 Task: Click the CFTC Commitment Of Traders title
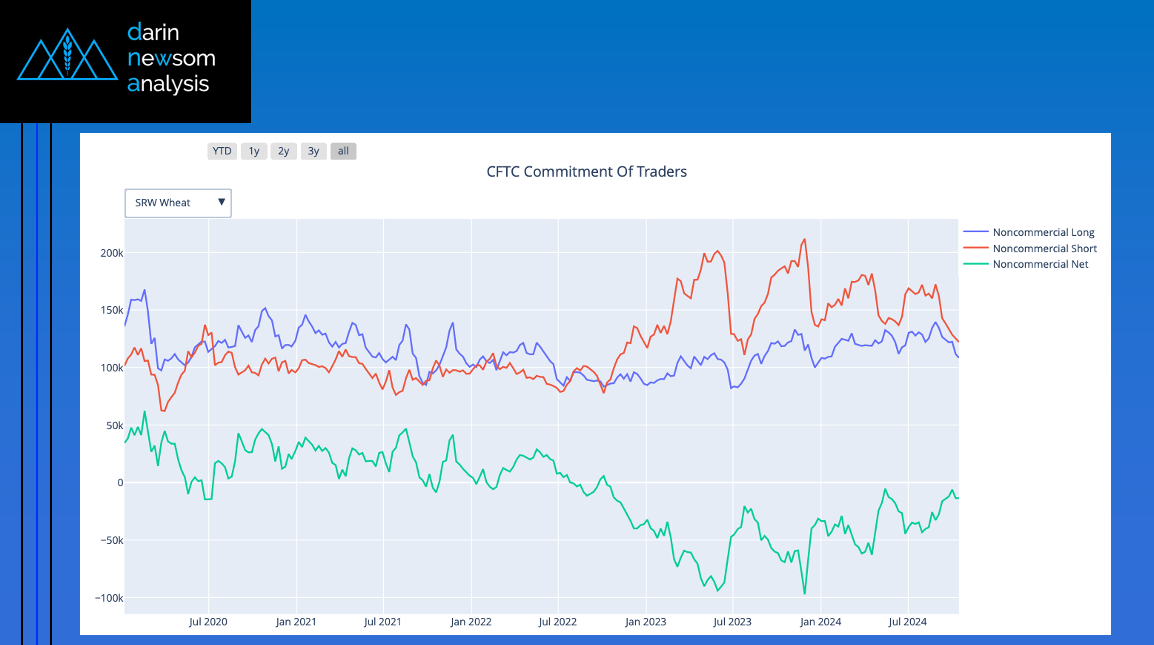587,171
